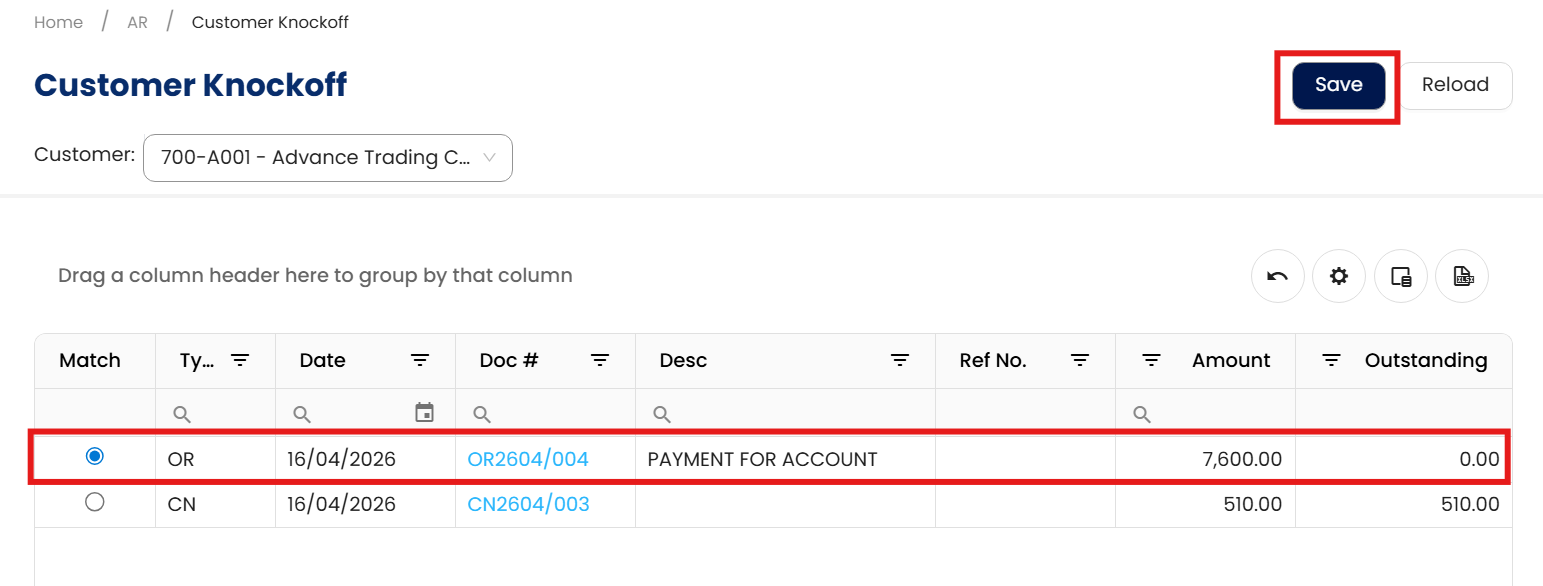Screen dimensions: 1543x586
Task: Click the undo arrow icon in grid toolbar
Action: click(1277, 277)
